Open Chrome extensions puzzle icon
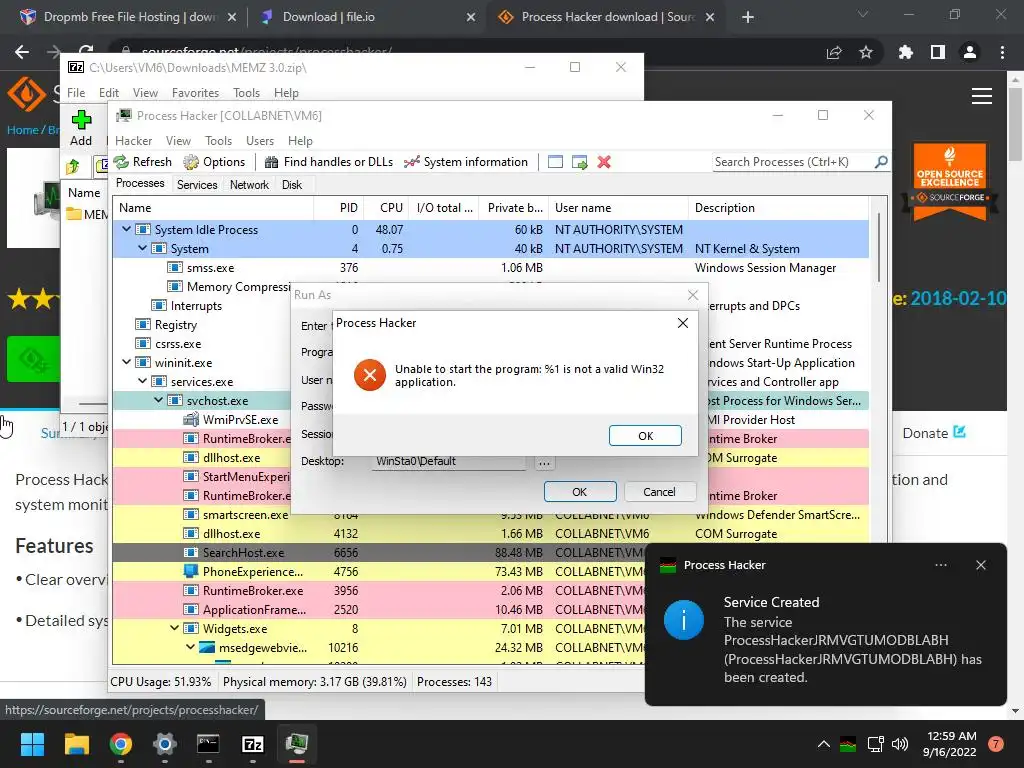 click(x=906, y=52)
